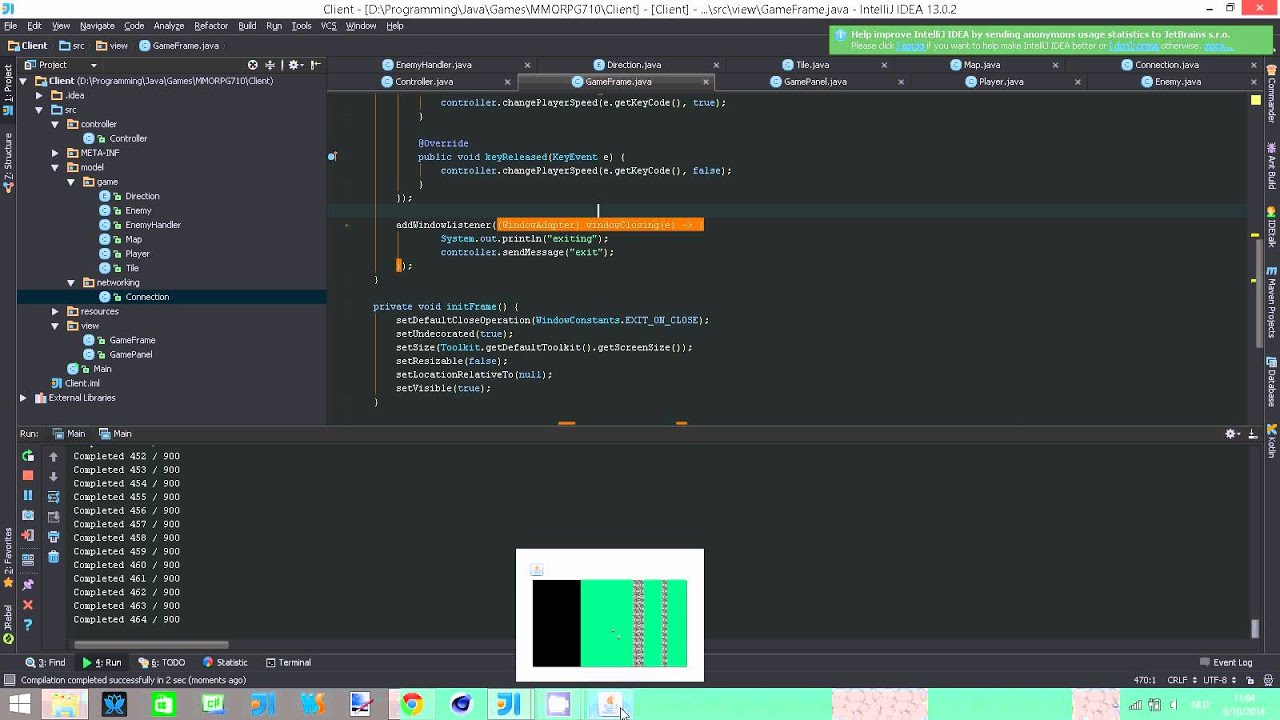Move up the stack trace arrow in console
Image resolution: width=1280 pixels, height=720 pixels.
click(54, 456)
